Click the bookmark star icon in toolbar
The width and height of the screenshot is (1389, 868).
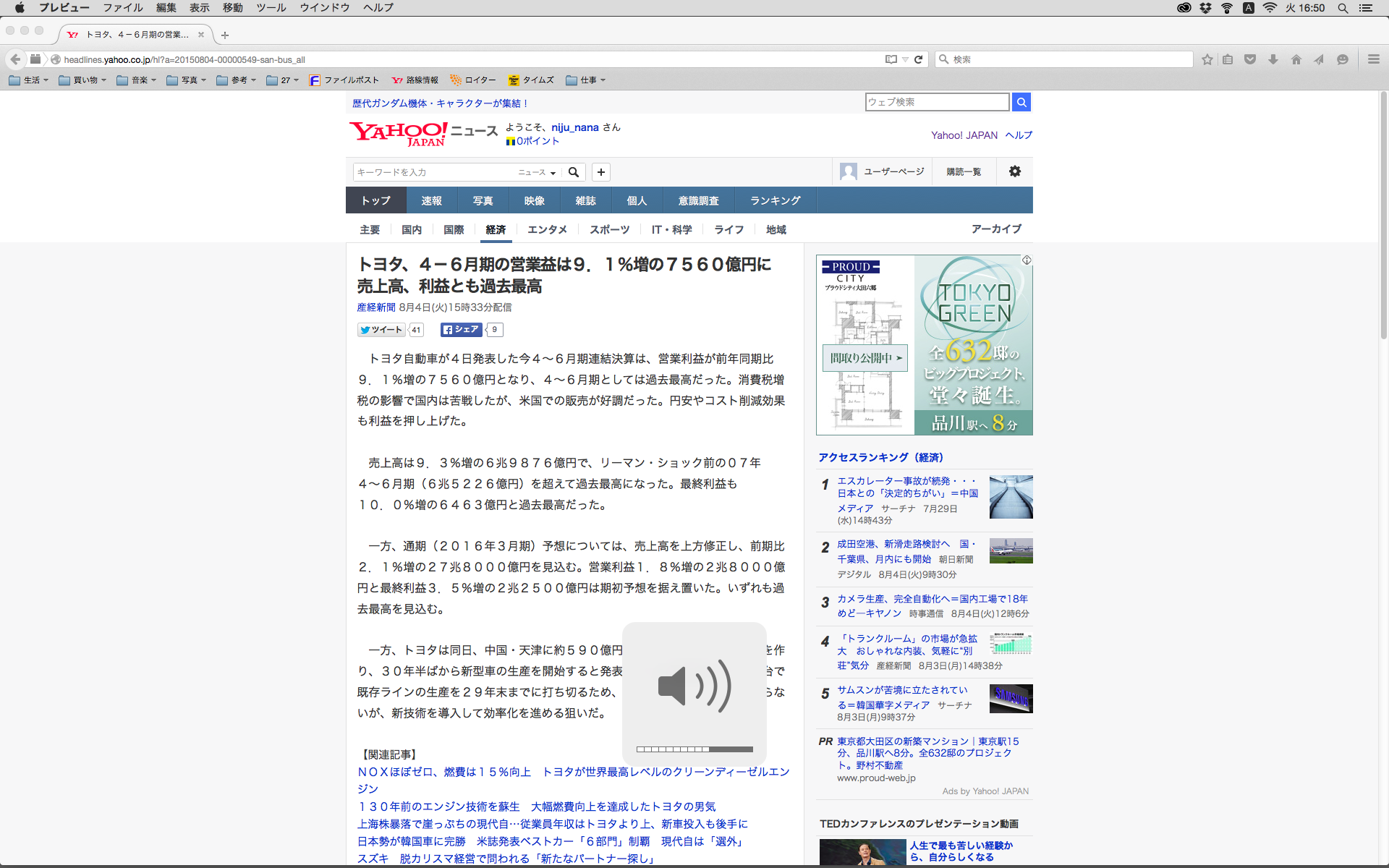[x=1207, y=59]
